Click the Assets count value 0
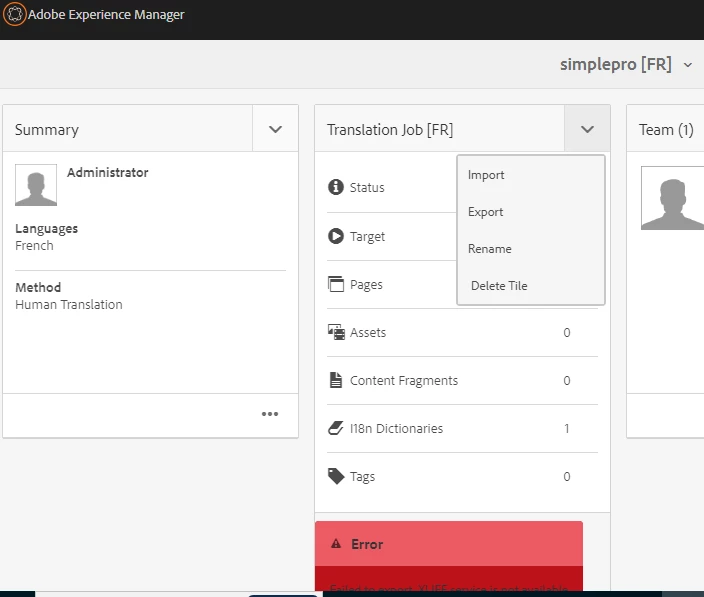This screenshot has height=597, width=704. click(x=567, y=332)
